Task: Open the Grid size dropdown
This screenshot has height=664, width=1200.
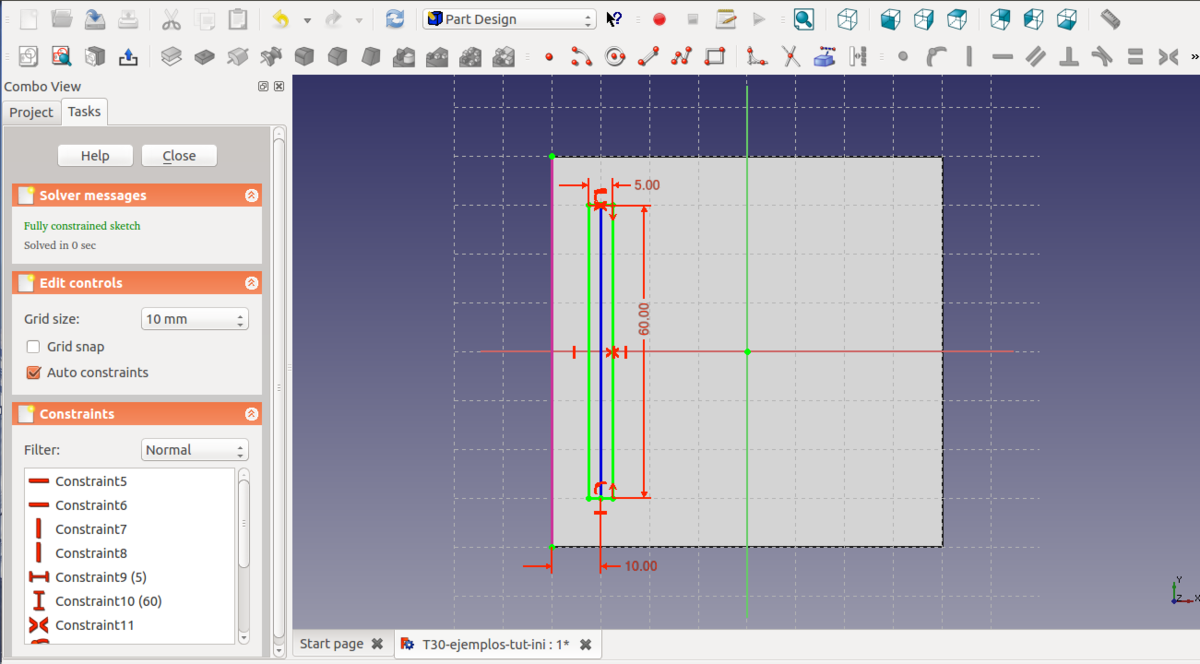Action: coord(194,320)
